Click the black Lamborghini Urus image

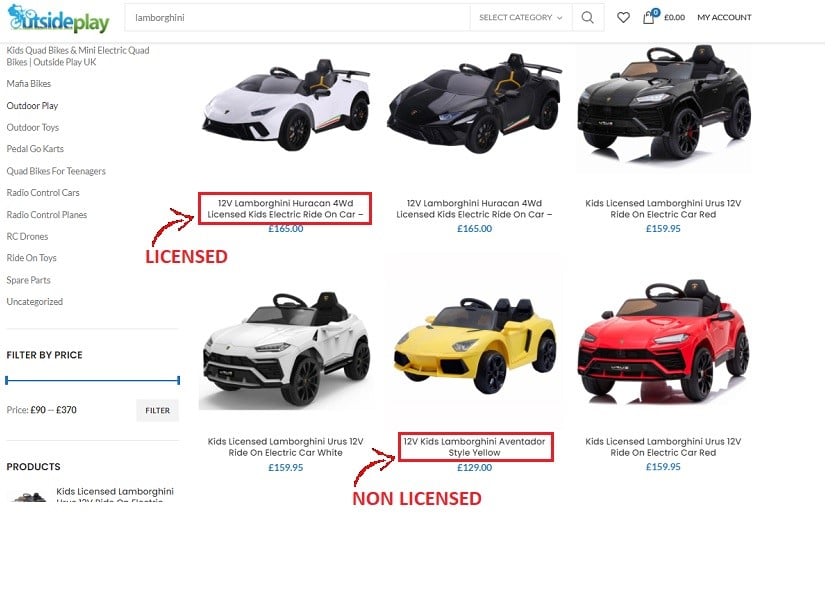click(x=663, y=106)
